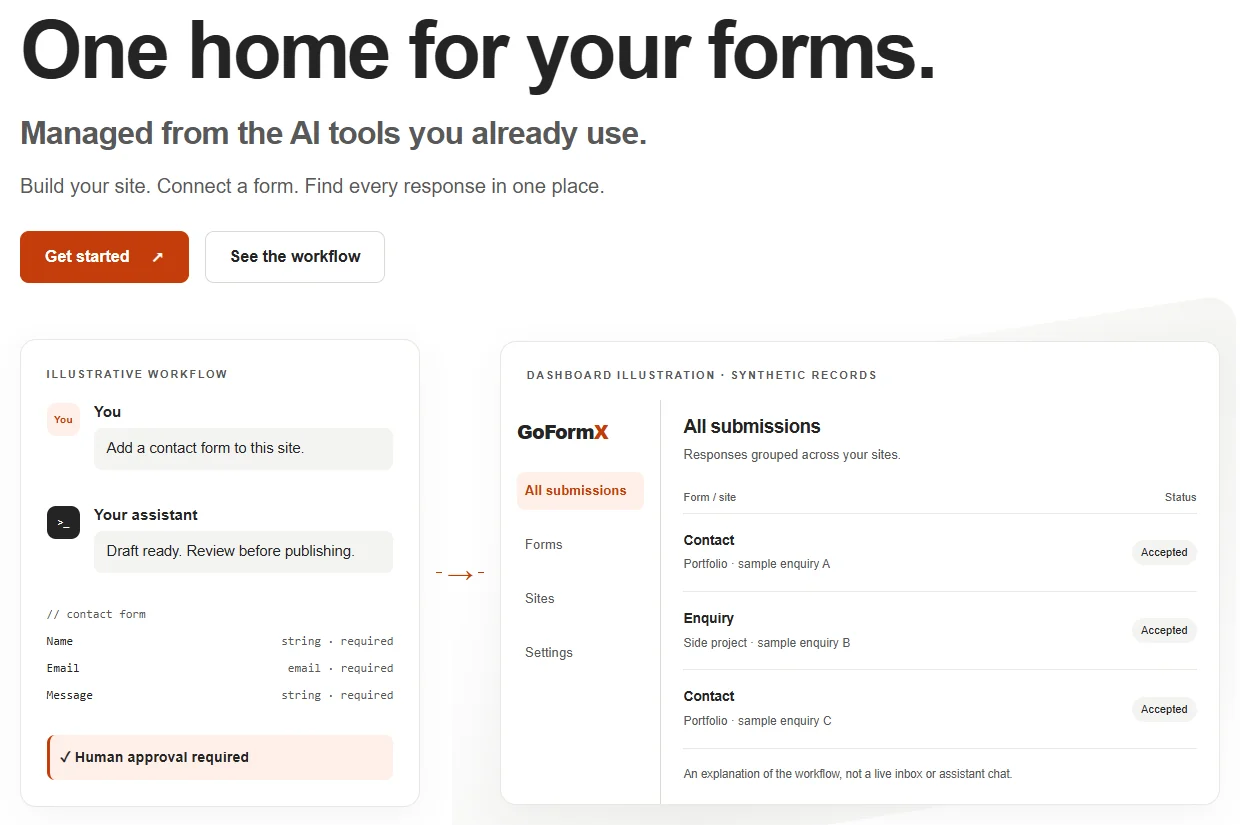Click the Accepted badge for sample enquiry C

click(x=1164, y=710)
